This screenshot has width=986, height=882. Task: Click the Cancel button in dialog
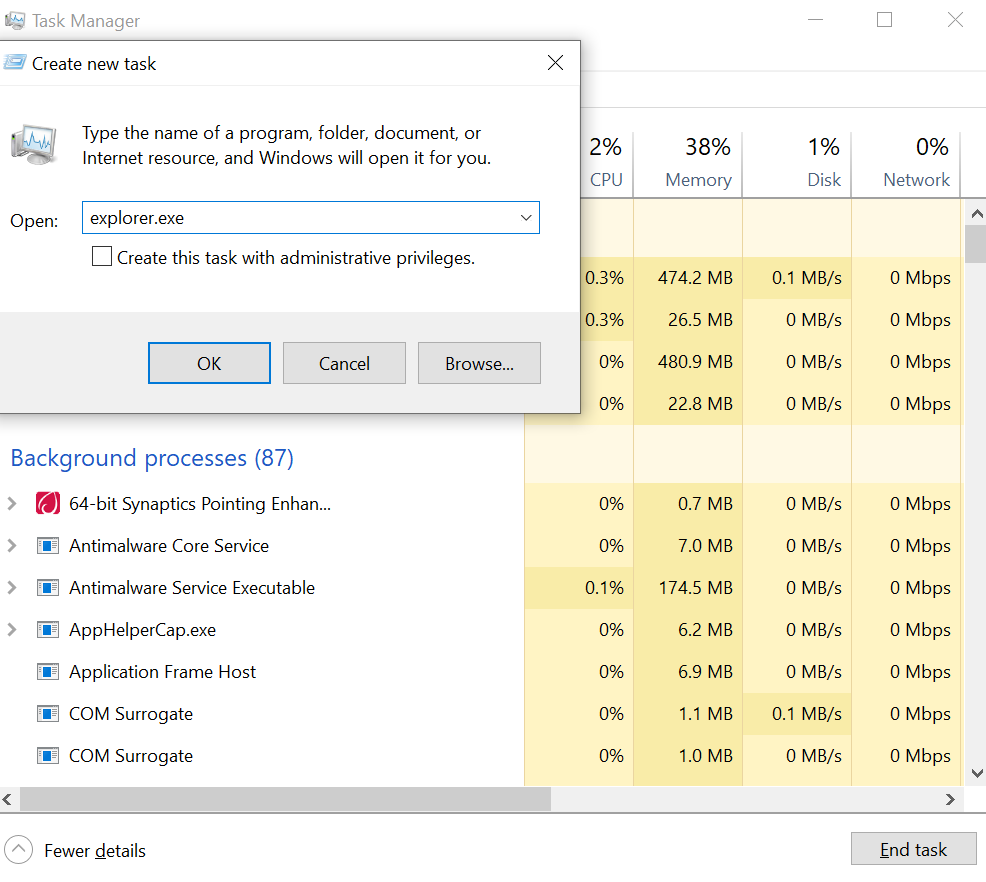tap(344, 363)
